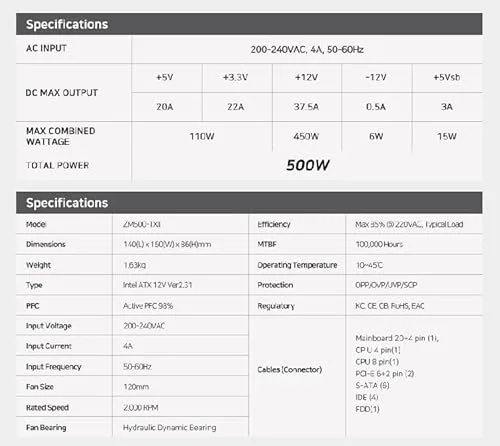
Task: Select the '+3.3V' column header
Action: pyautogui.click(x=235, y=77)
